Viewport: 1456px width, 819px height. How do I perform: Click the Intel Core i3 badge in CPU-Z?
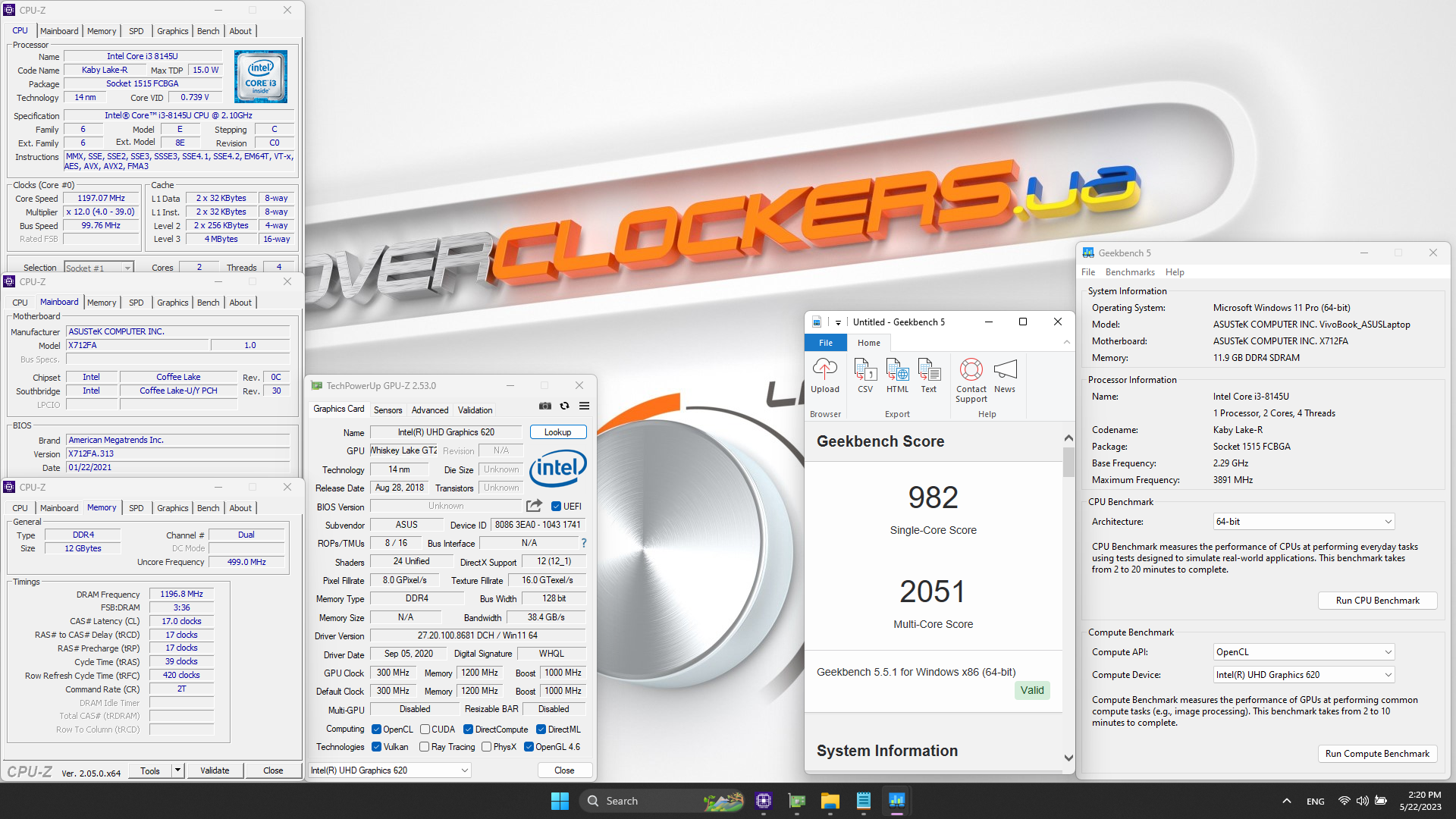pos(261,76)
